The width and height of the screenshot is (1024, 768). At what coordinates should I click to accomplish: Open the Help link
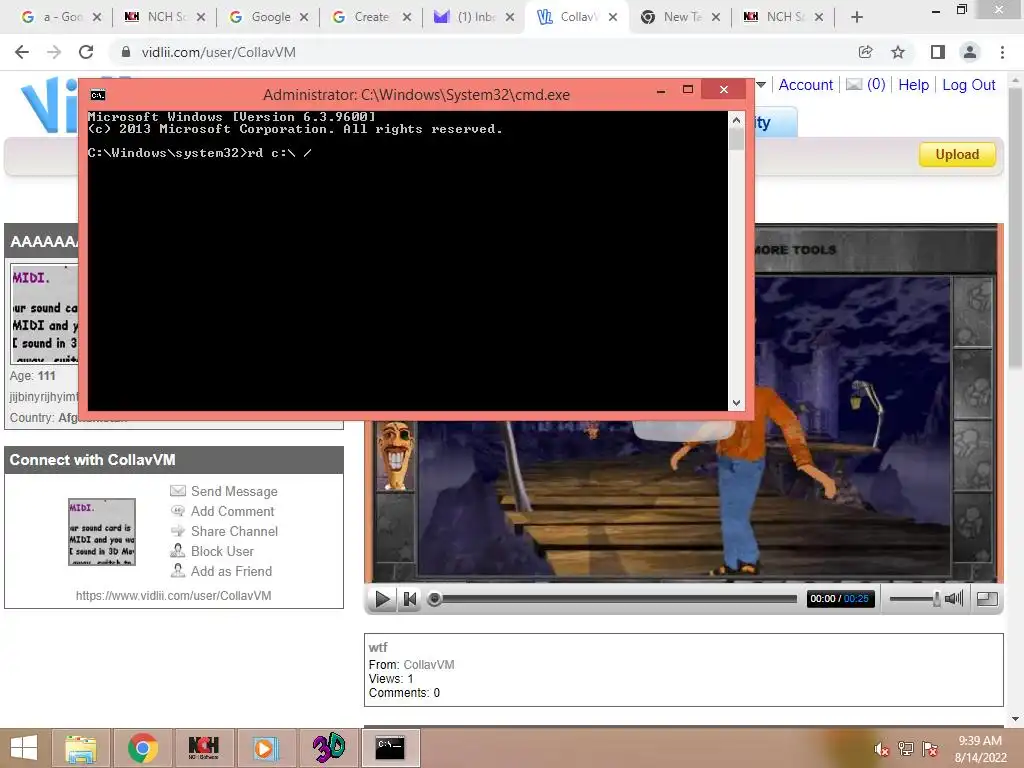pos(913,85)
